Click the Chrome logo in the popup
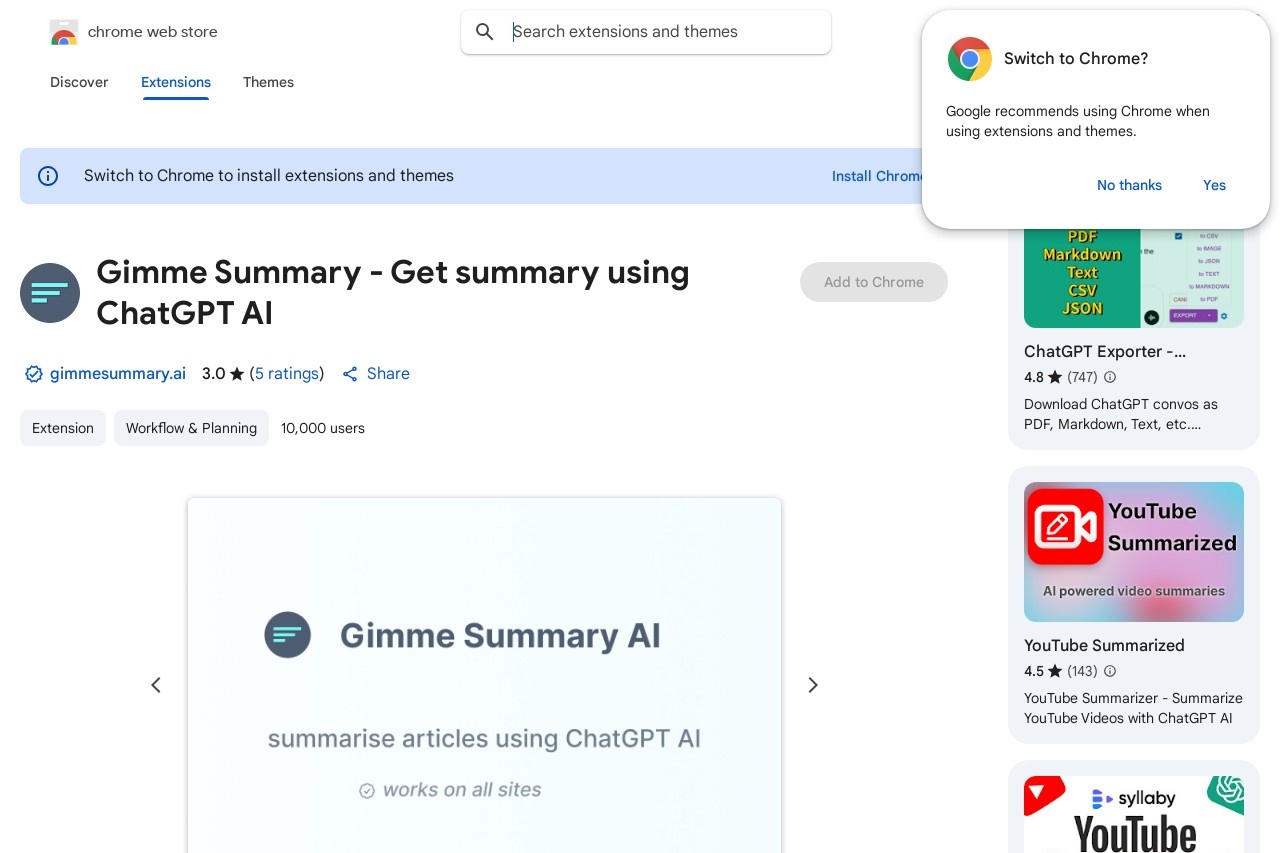The width and height of the screenshot is (1280, 853). (x=970, y=59)
